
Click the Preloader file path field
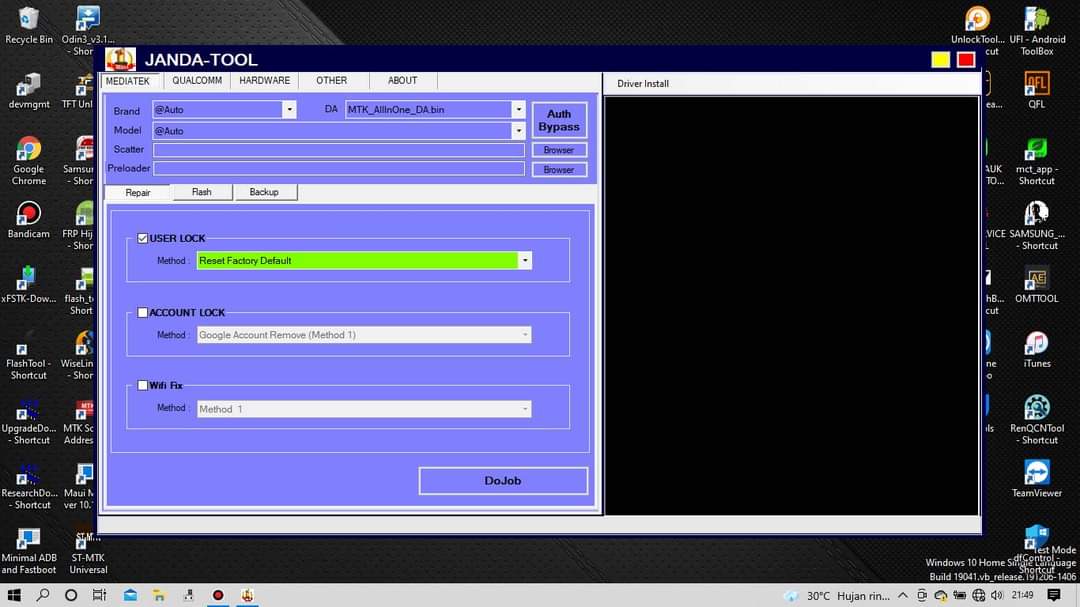pos(339,168)
